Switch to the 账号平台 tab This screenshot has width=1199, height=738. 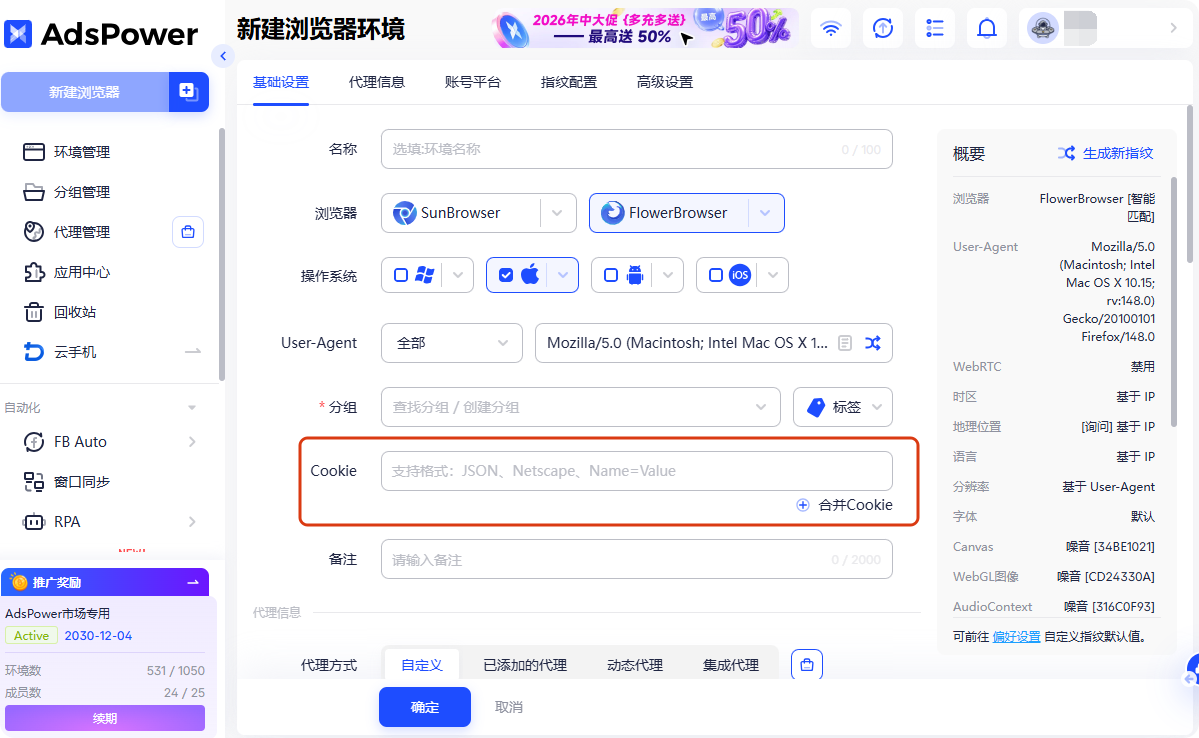click(x=473, y=83)
